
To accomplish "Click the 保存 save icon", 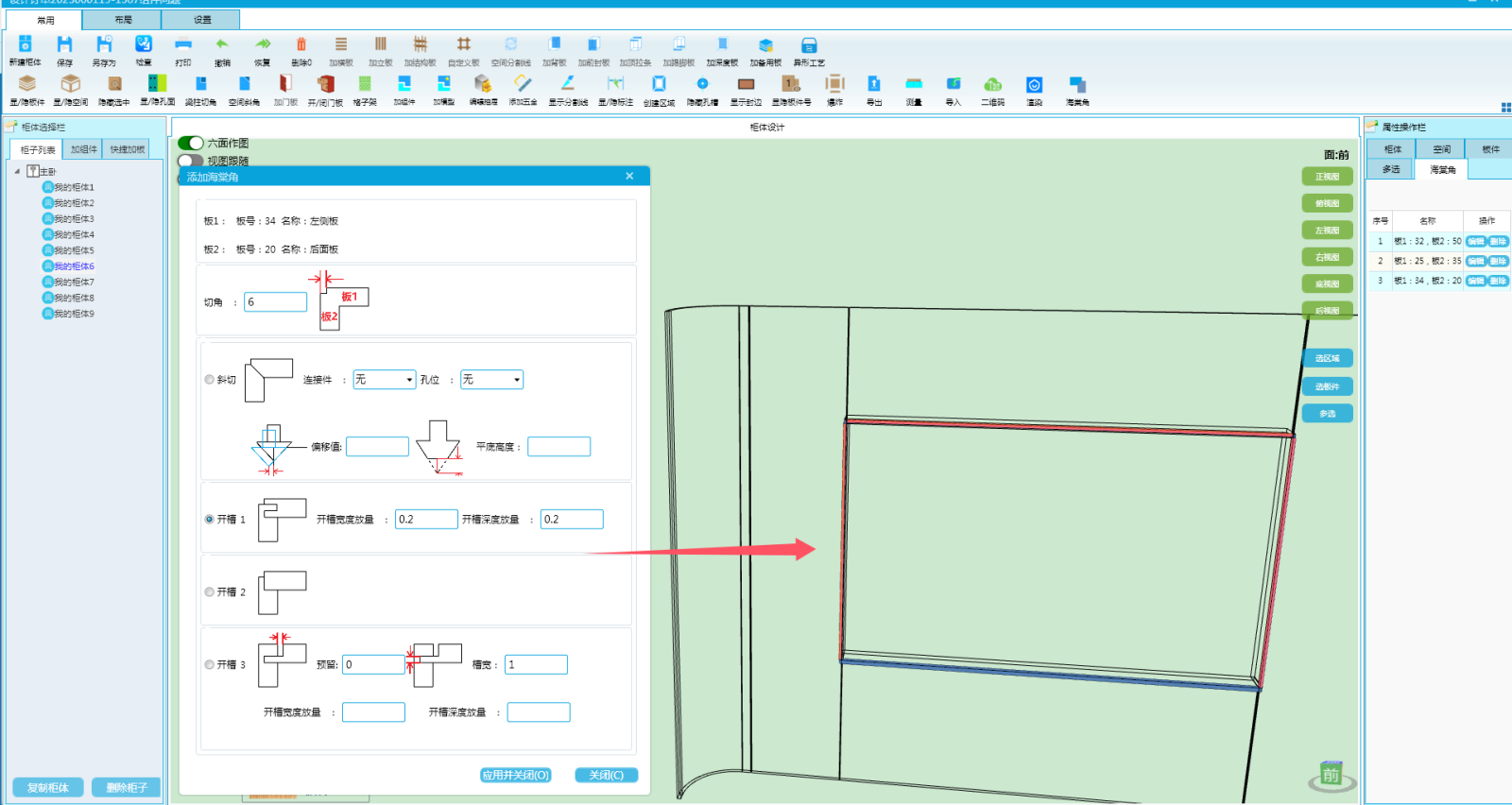I will (x=64, y=44).
